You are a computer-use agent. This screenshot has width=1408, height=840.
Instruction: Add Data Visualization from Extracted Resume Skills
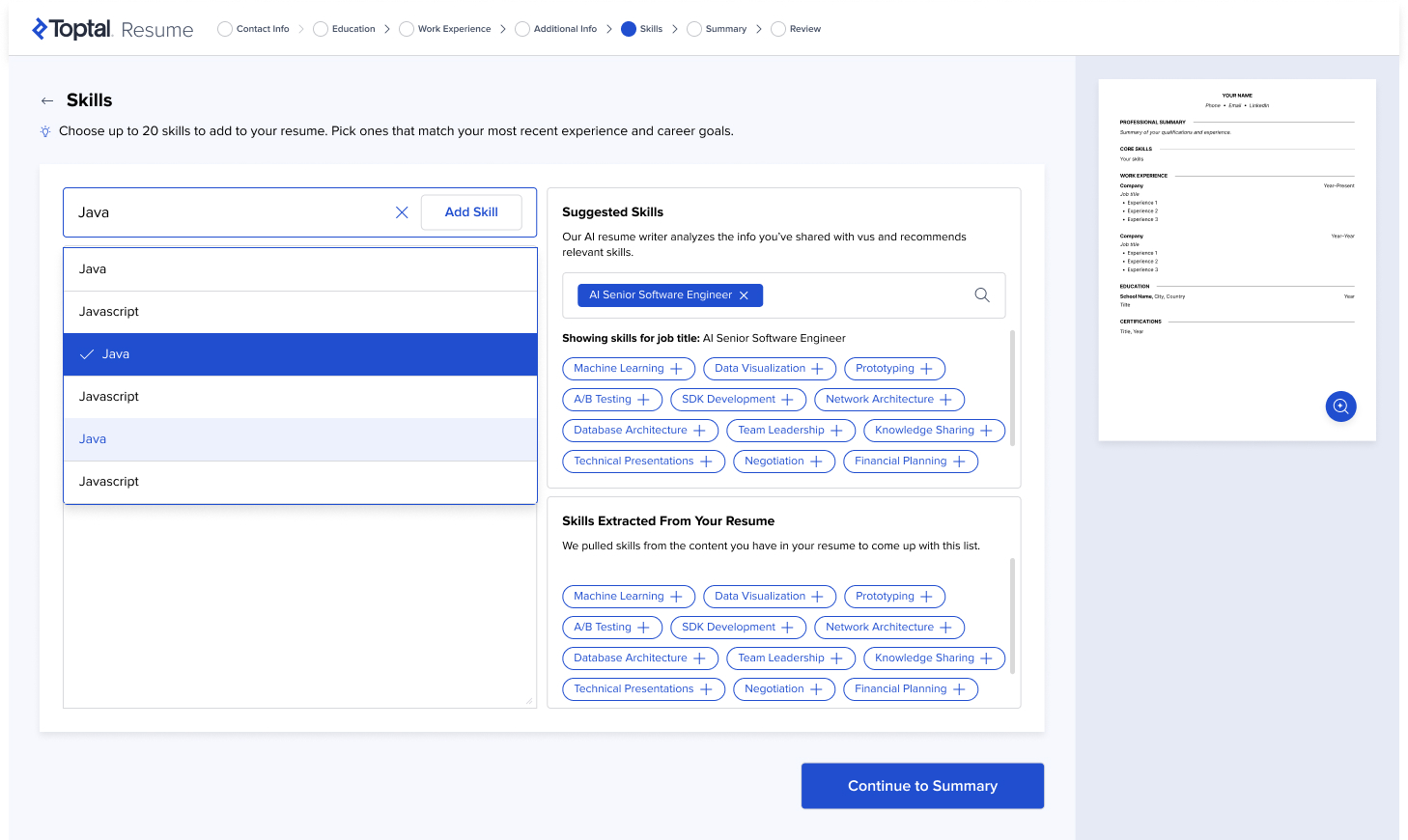(x=770, y=597)
